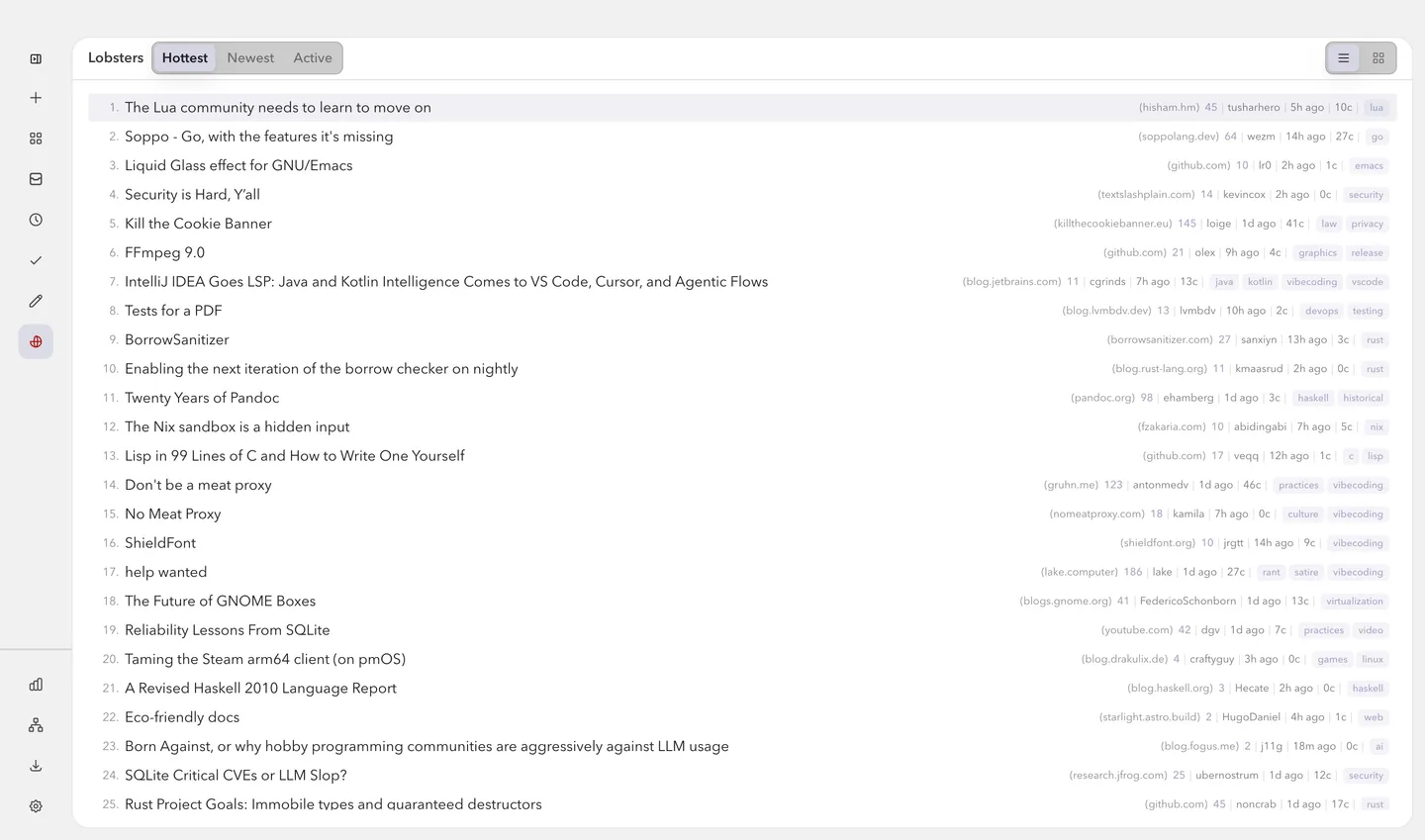The width and height of the screenshot is (1425, 840).
Task: Select the Hottest tab
Action: point(185,58)
